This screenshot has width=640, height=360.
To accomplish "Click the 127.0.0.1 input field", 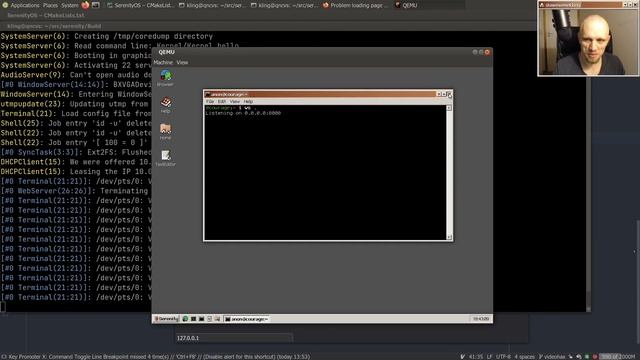I will [234, 338].
